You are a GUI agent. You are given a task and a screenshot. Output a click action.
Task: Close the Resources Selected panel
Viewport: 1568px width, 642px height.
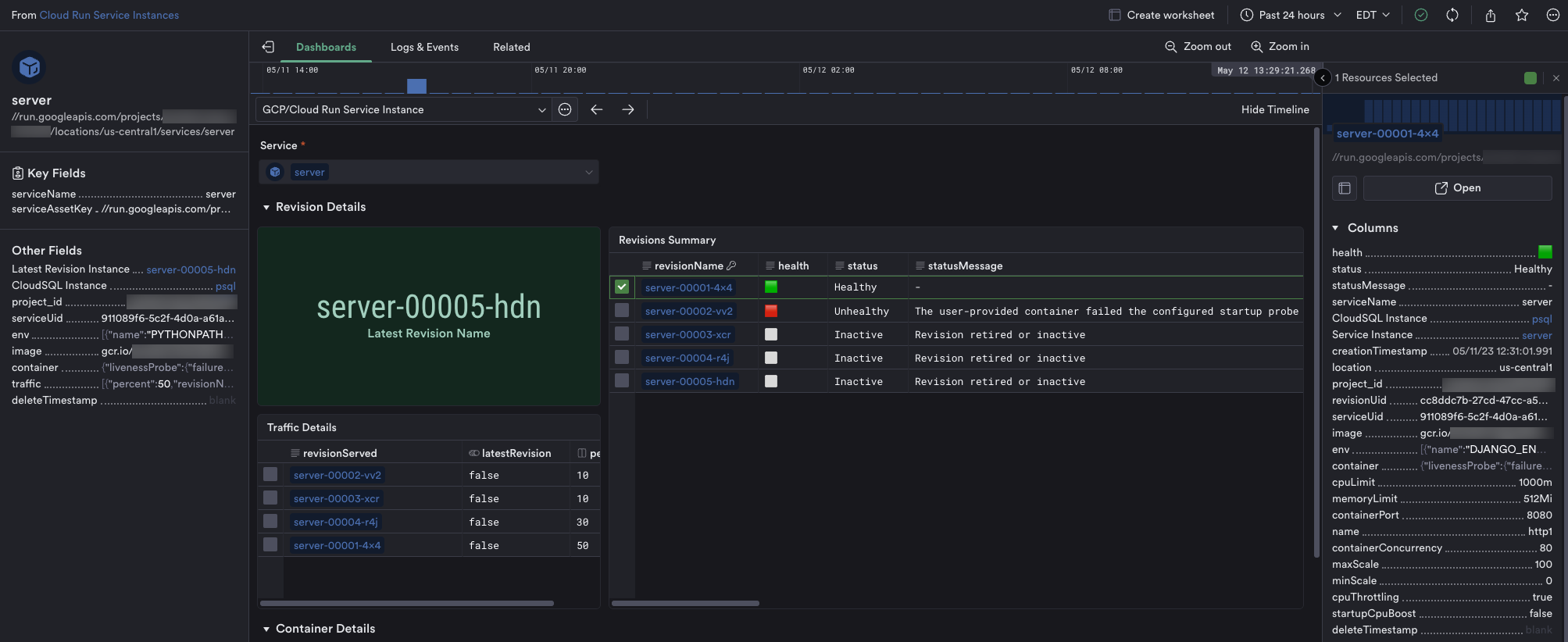(x=1556, y=78)
